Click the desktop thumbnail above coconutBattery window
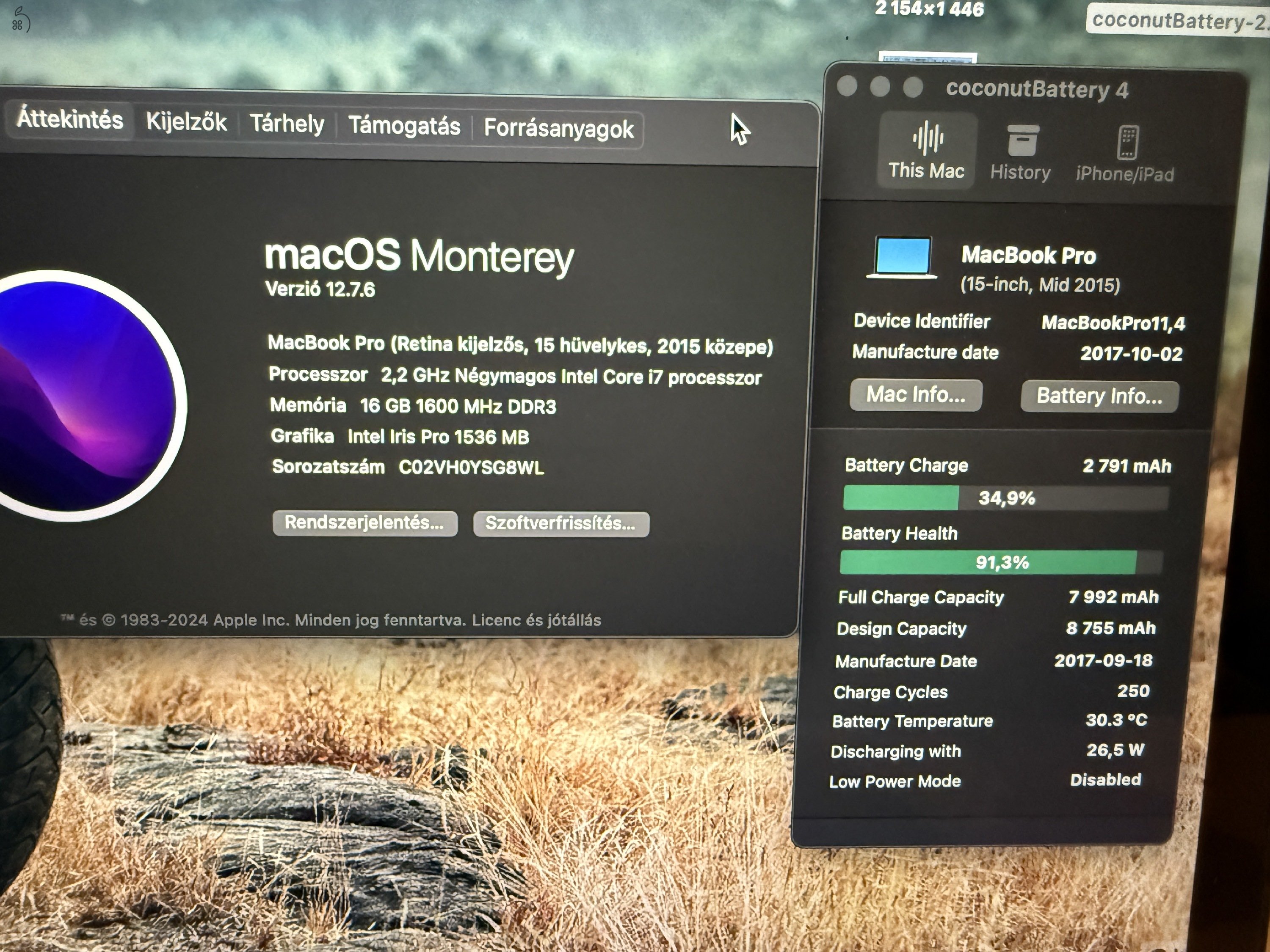The height and width of the screenshot is (952, 1270). 927,57
